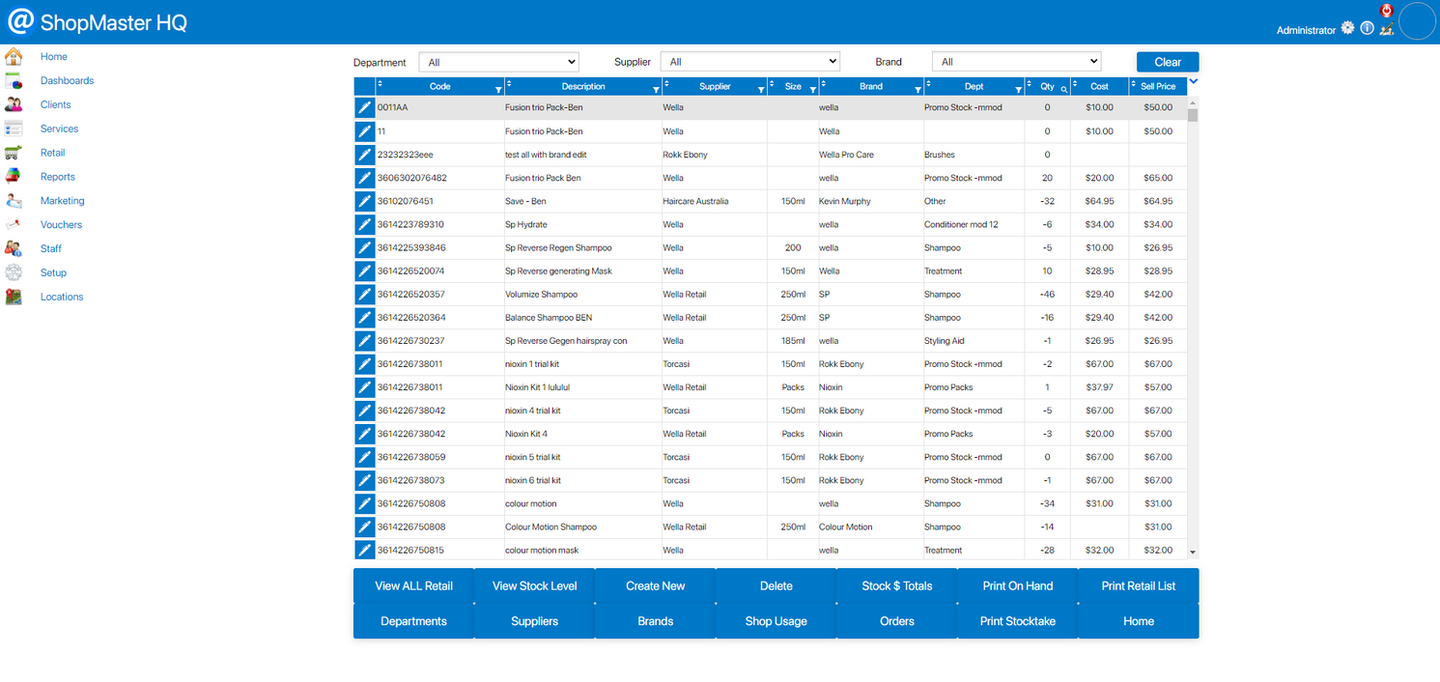The width and height of the screenshot is (1440, 682).
Task: Click code cell 3614226520074
Action: point(440,271)
